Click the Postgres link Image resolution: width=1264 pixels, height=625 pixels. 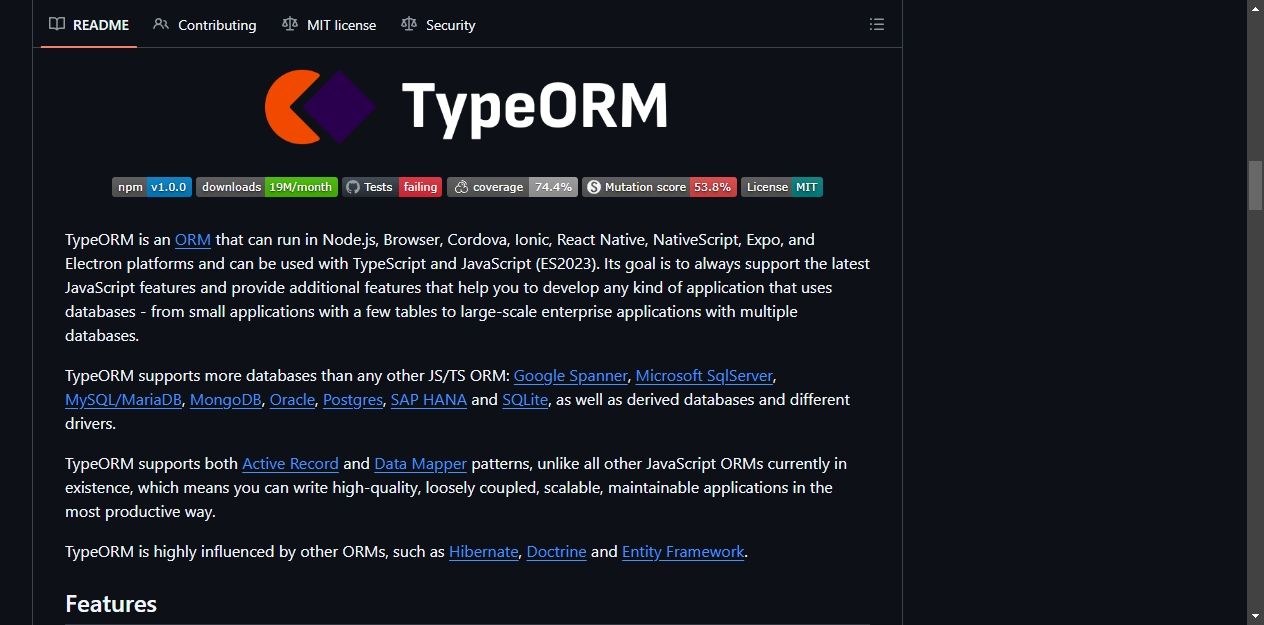pos(353,400)
